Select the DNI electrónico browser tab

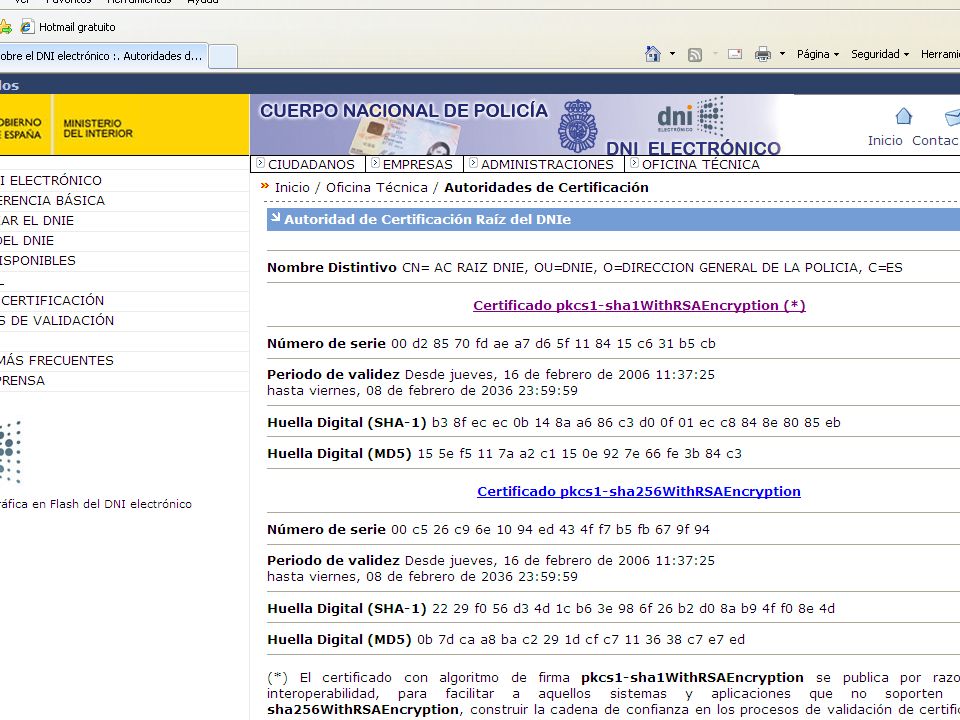[103, 56]
